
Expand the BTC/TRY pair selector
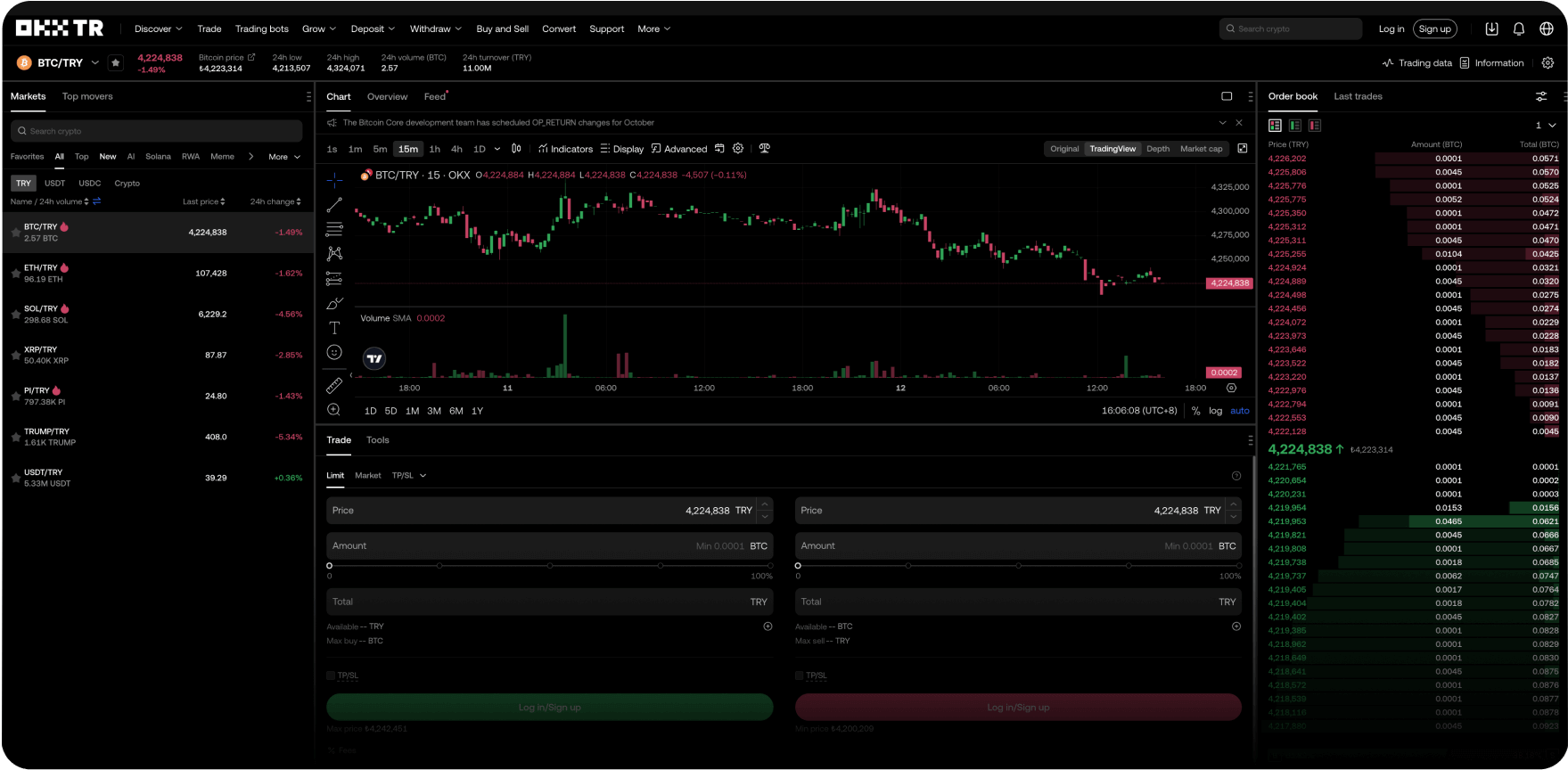[95, 62]
